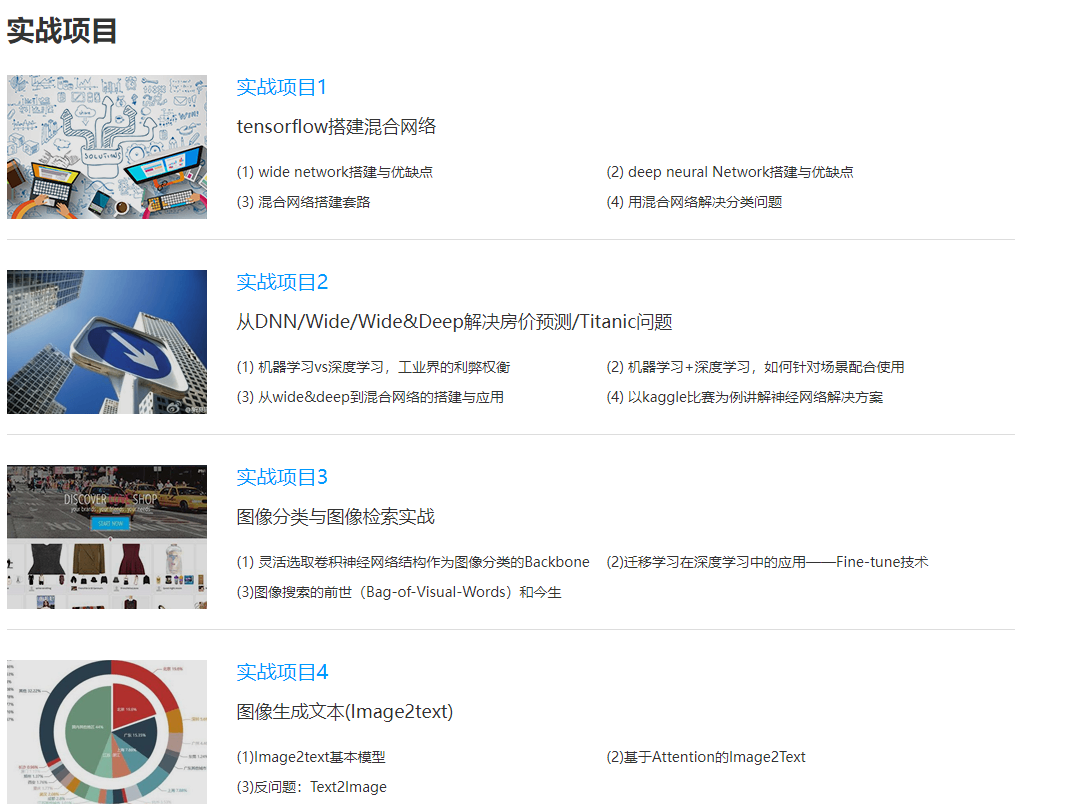Click the 实战项目 page heading
The width and height of the screenshot is (1069, 809).
(62, 31)
